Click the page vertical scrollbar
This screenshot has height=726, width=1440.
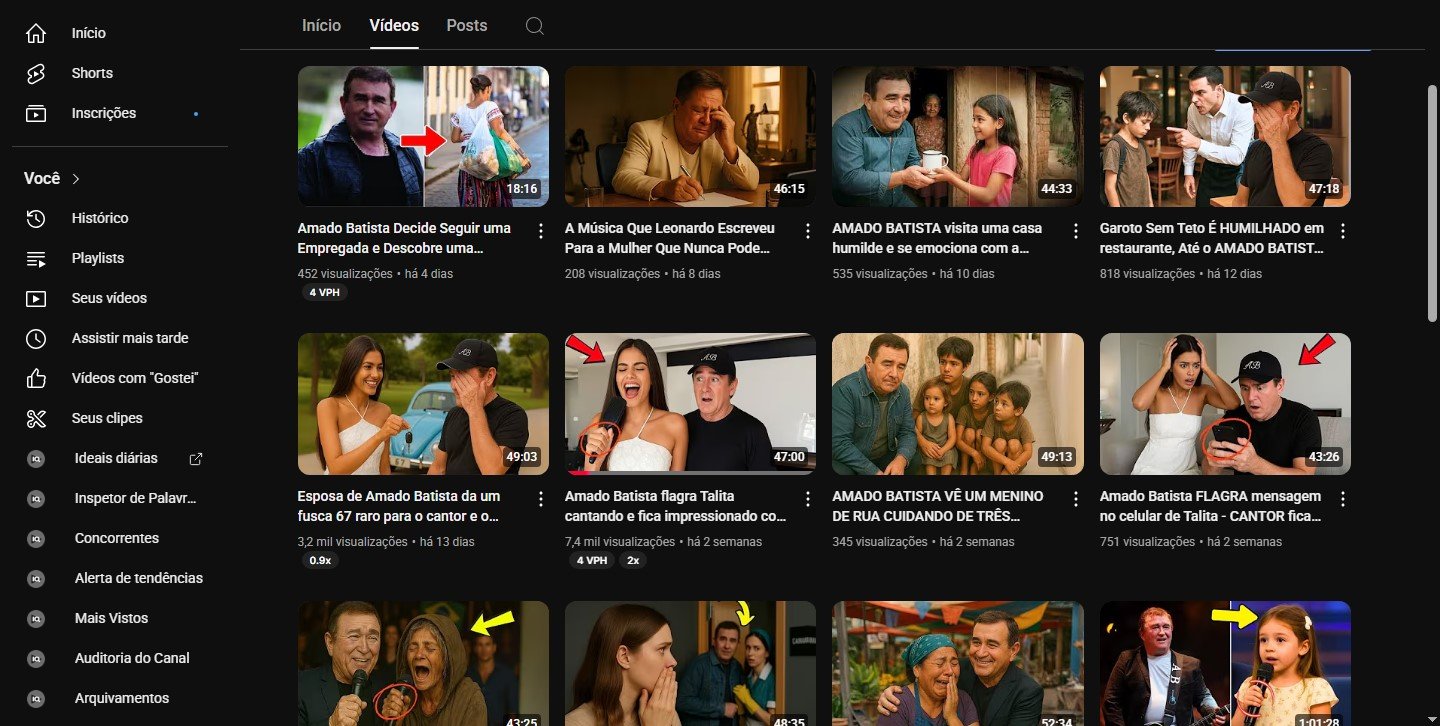[1432, 204]
